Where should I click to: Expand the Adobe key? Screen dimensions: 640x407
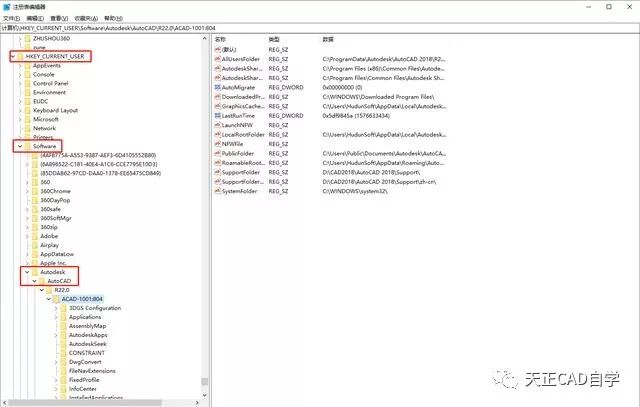coord(27,236)
